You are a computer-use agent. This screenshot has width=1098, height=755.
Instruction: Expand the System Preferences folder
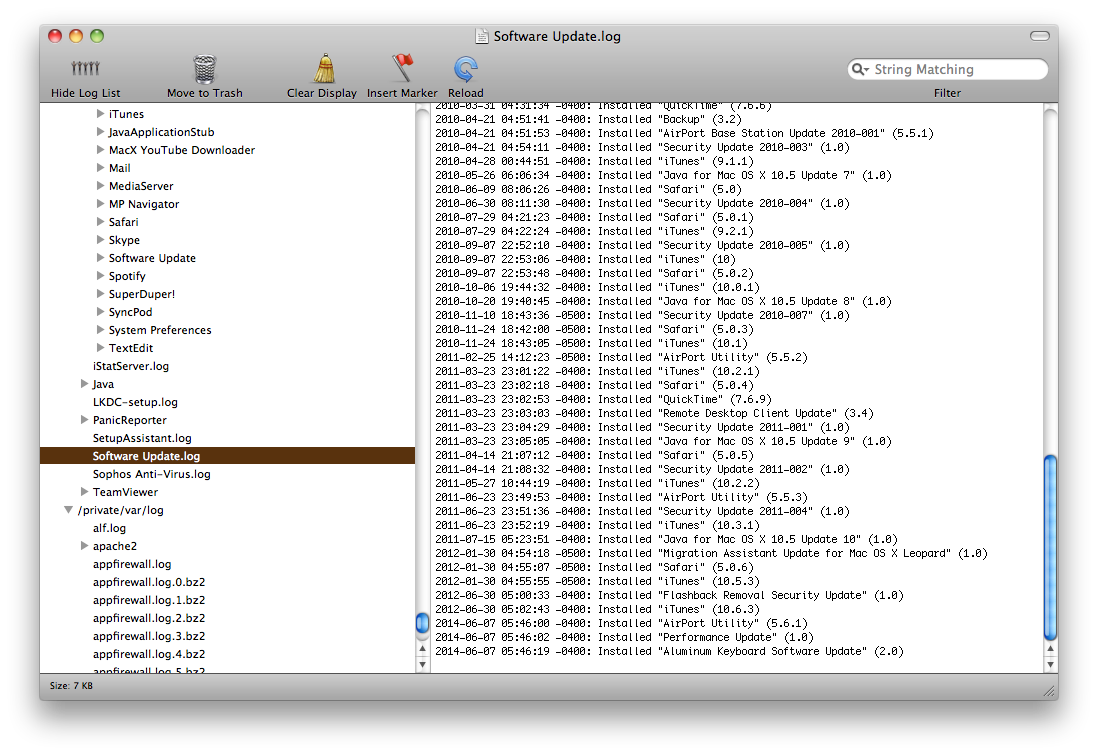pyautogui.click(x=100, y=329)
